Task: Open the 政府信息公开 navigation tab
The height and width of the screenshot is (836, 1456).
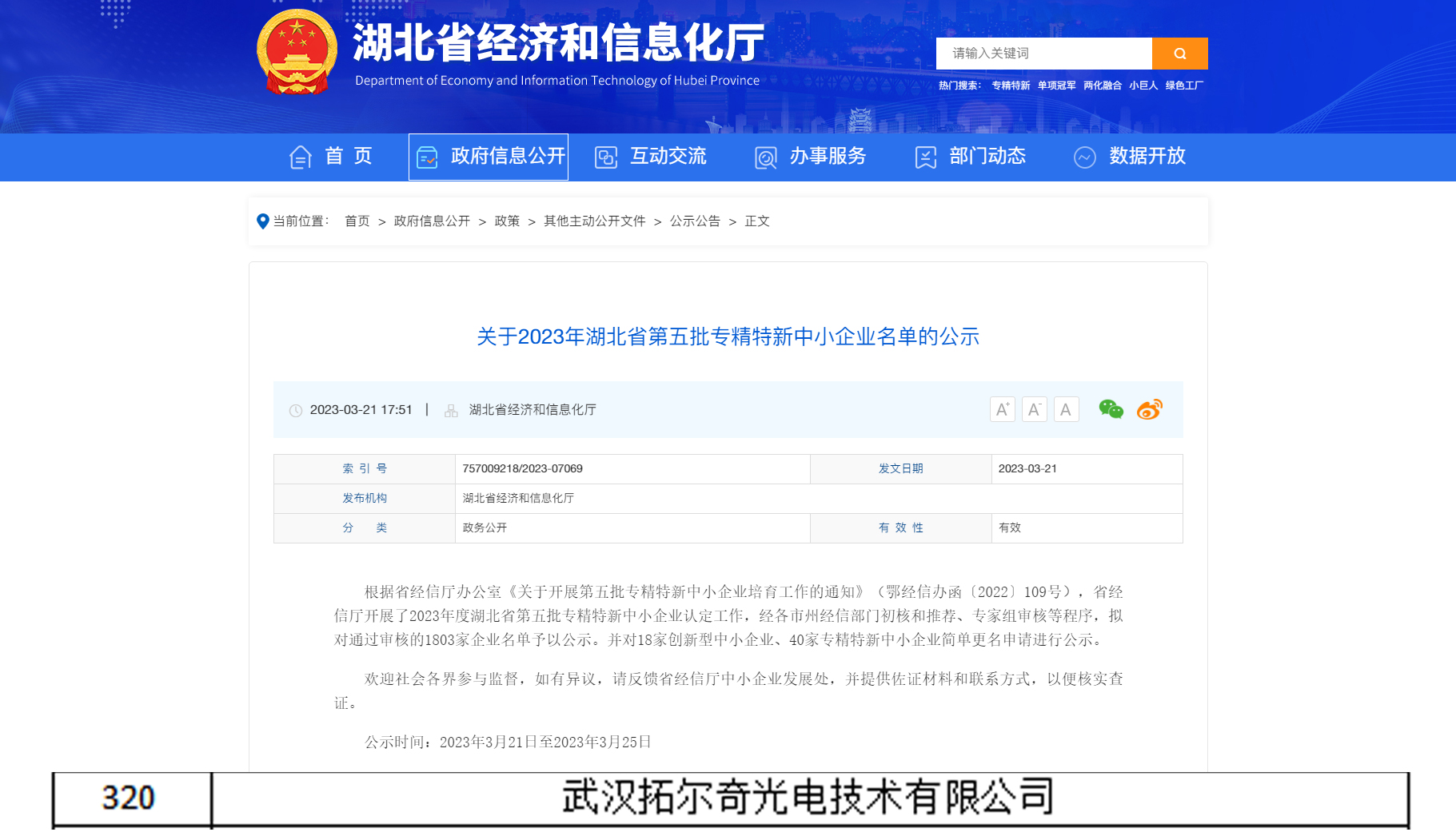Action: coord(489,157)
